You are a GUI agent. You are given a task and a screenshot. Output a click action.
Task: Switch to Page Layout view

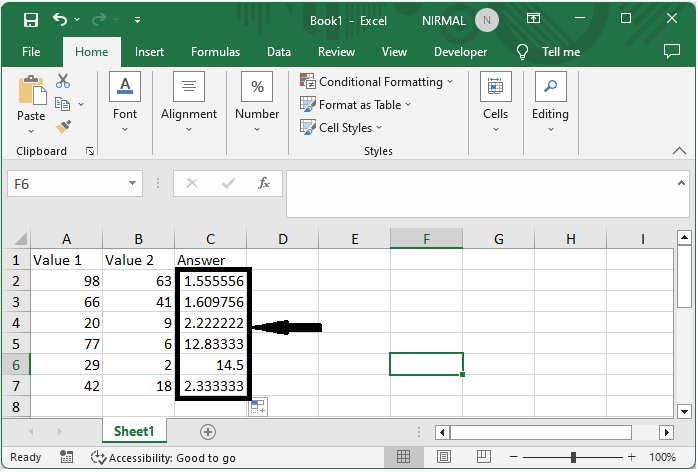443,457
